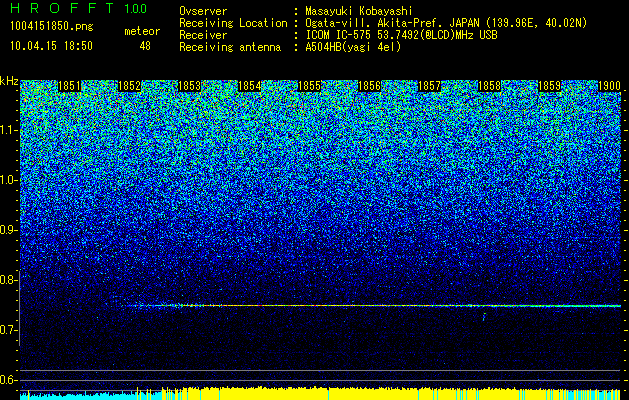Image resolution: width=629 pixels, height=400 pixels.
Task: Click the 1.1 kHz axis label
Action: click(x=8, y=130)
